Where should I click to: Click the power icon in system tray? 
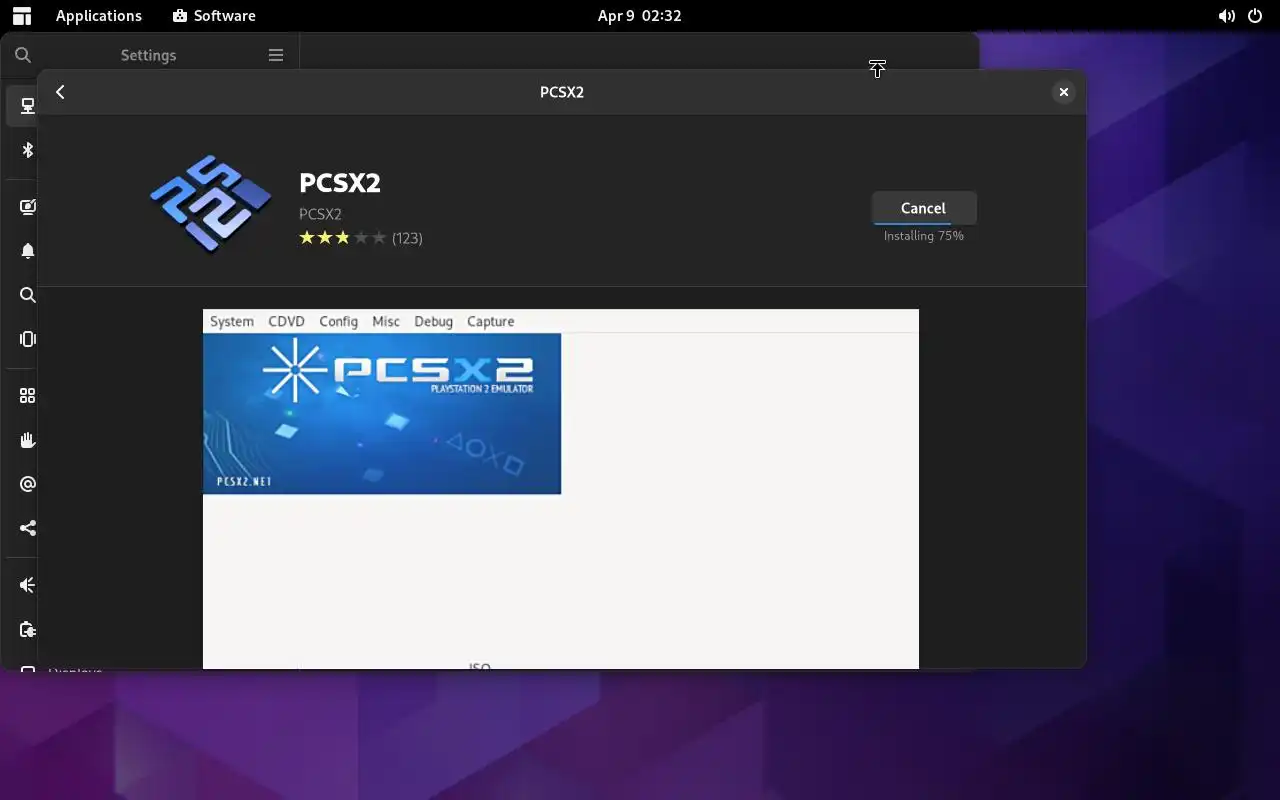(x=1255, y=16)
